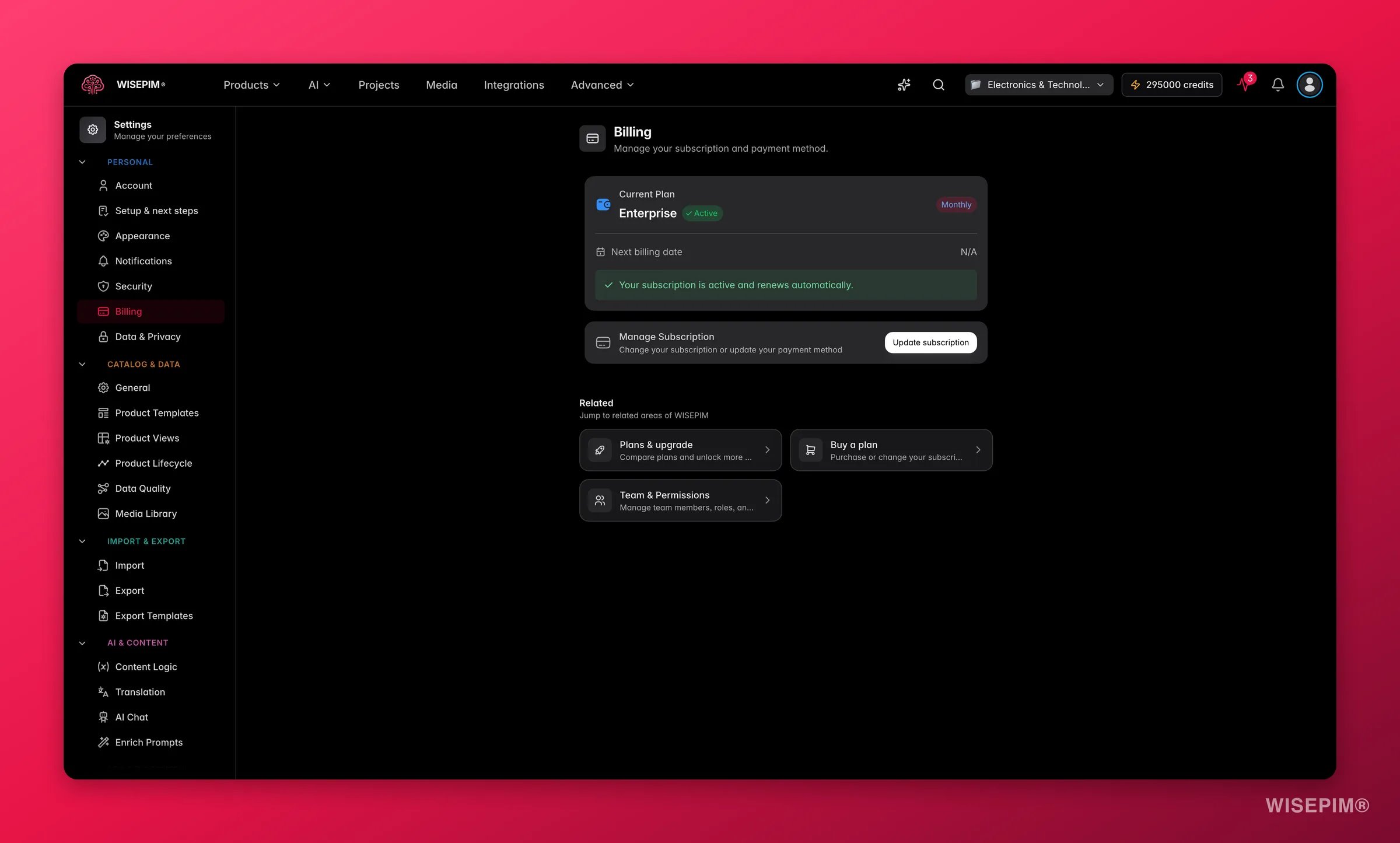
Task: Open the AI sparkles assistant icon
Action: click(904, 85)
